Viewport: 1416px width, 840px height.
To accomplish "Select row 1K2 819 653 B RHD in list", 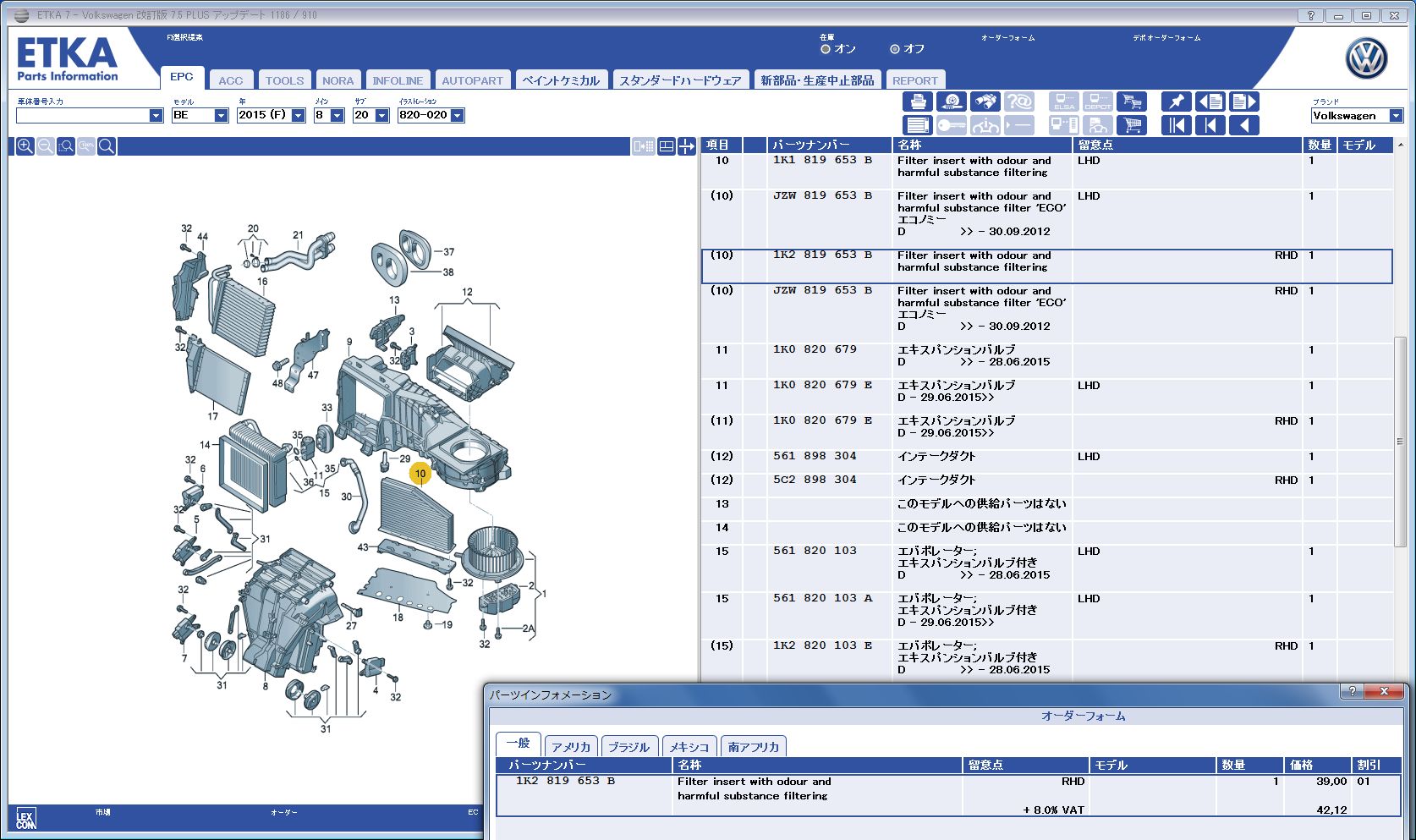I will click(1046, 266).
